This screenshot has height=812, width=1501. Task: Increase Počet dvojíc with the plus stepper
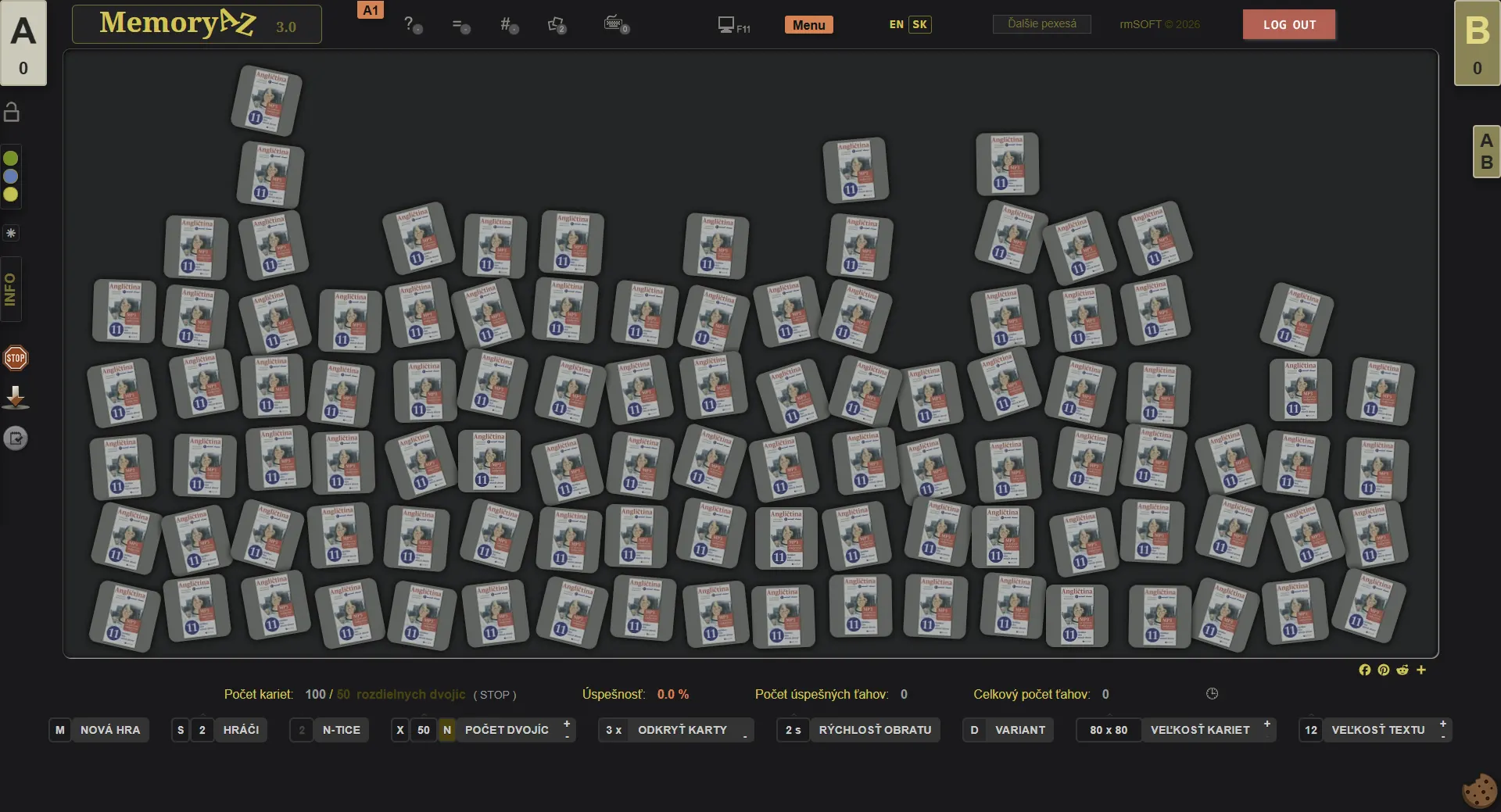point(567,724)
